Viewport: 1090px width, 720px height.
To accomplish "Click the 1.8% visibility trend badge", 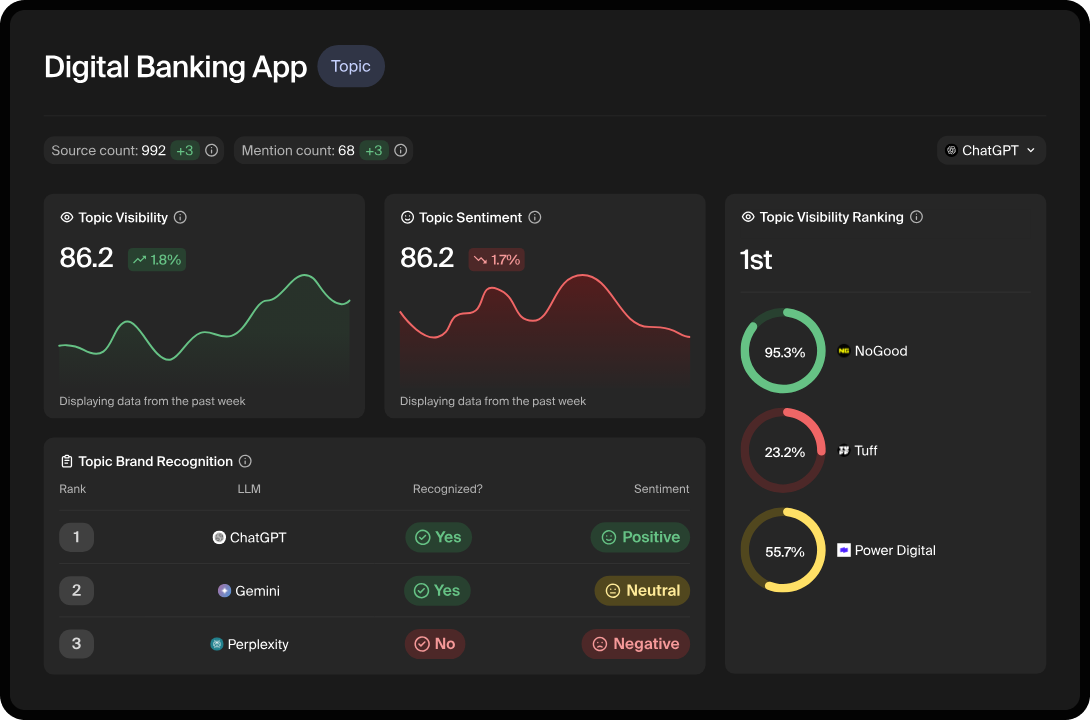I will [x=157, y=258].
